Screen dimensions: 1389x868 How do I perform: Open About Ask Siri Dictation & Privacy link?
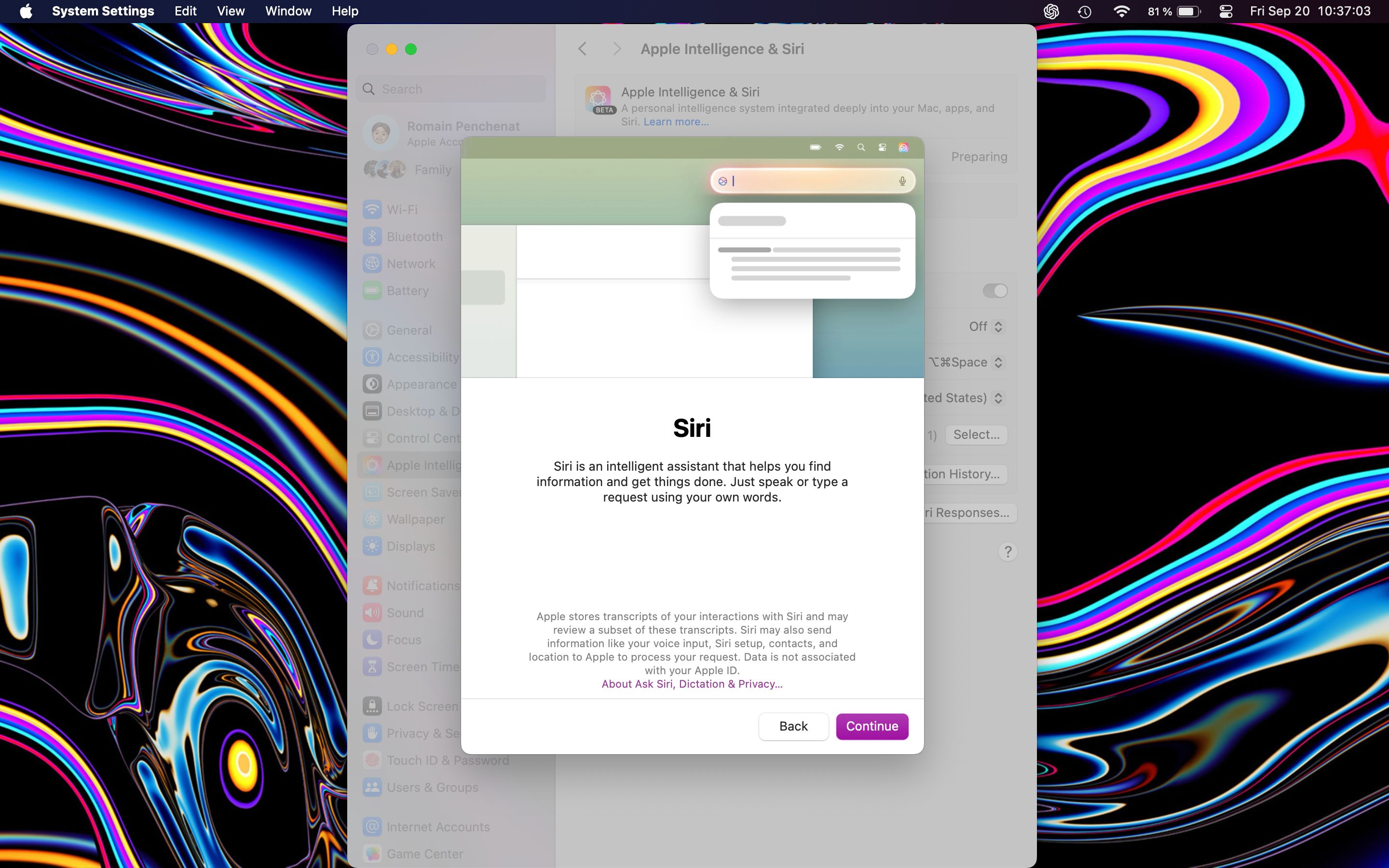click(x=691, y=683)
